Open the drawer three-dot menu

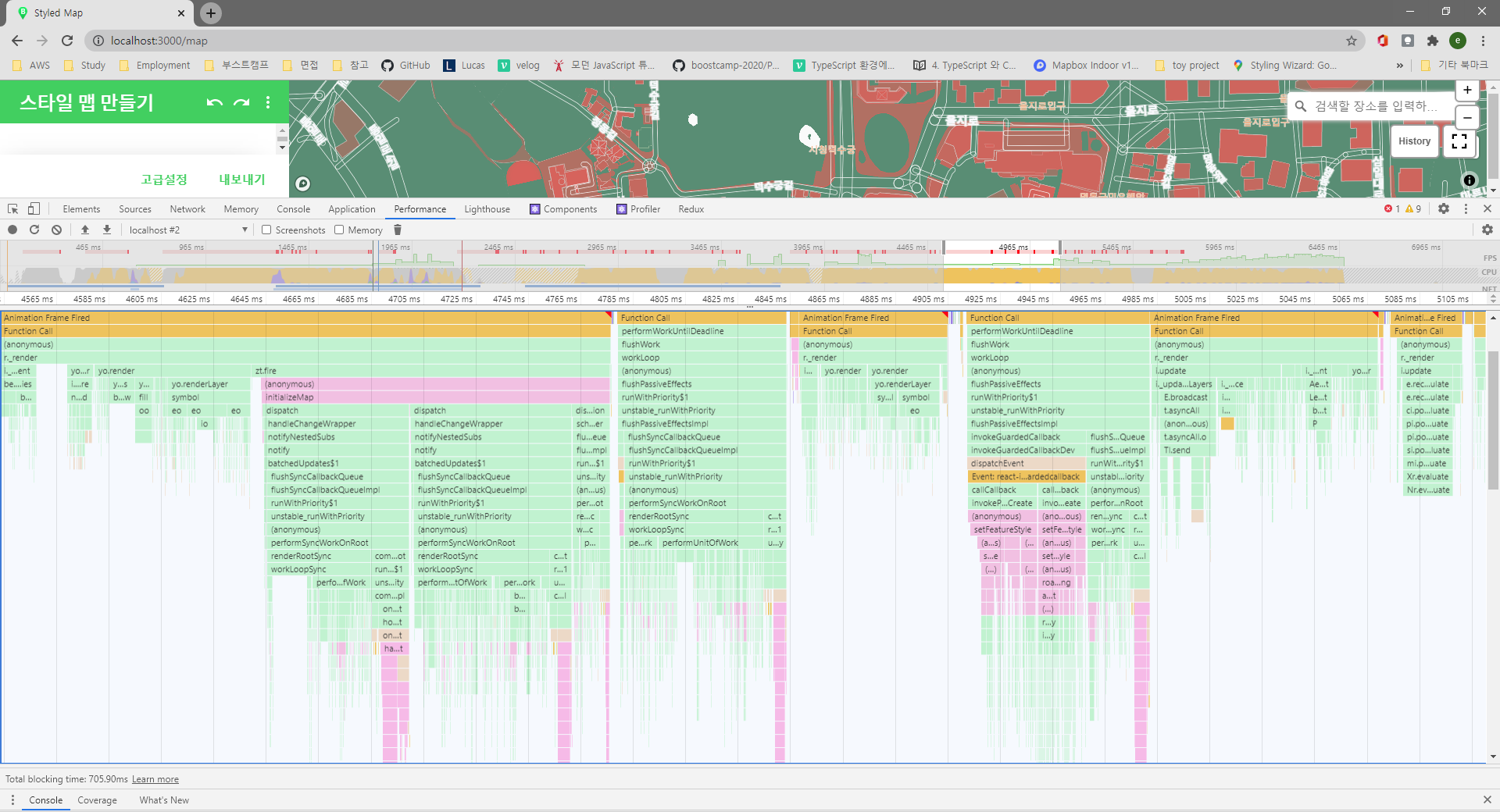tap(12, 800)
